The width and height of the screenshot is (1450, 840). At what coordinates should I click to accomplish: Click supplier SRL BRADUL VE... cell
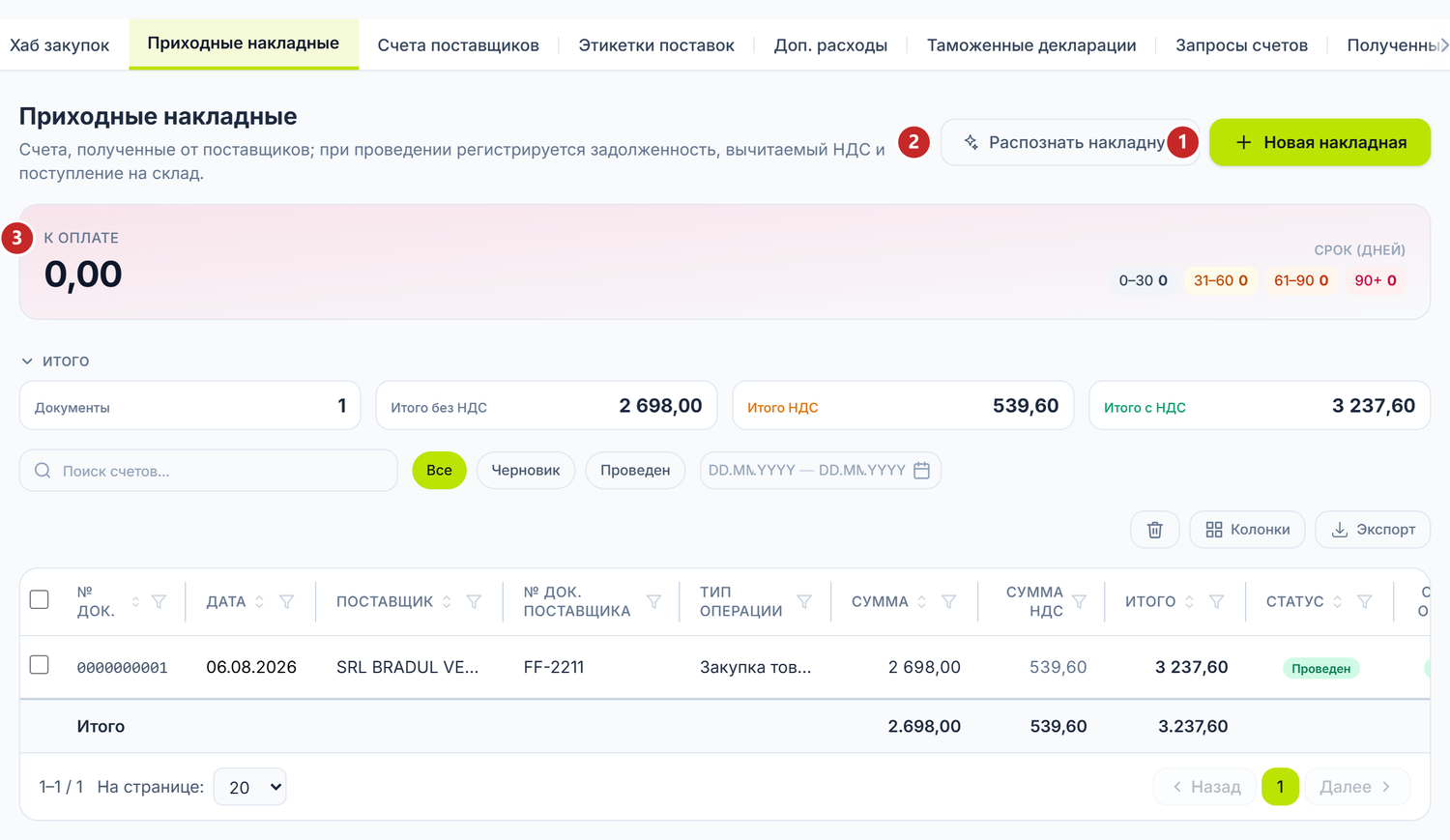[x=407, y=667]
